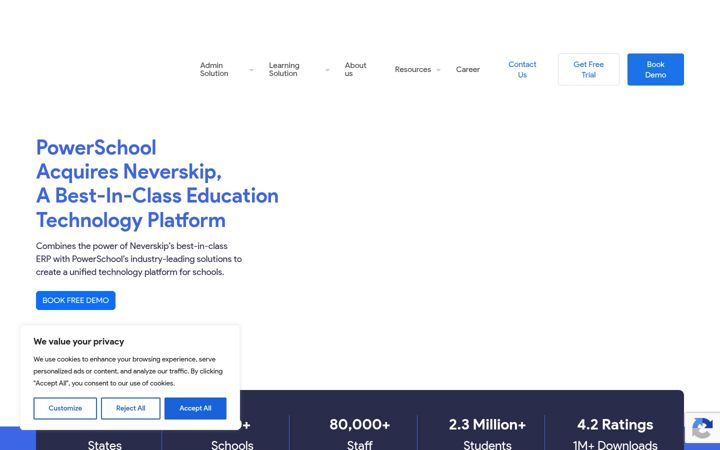Click the Get Free Trial button

[x=589, y=69]
